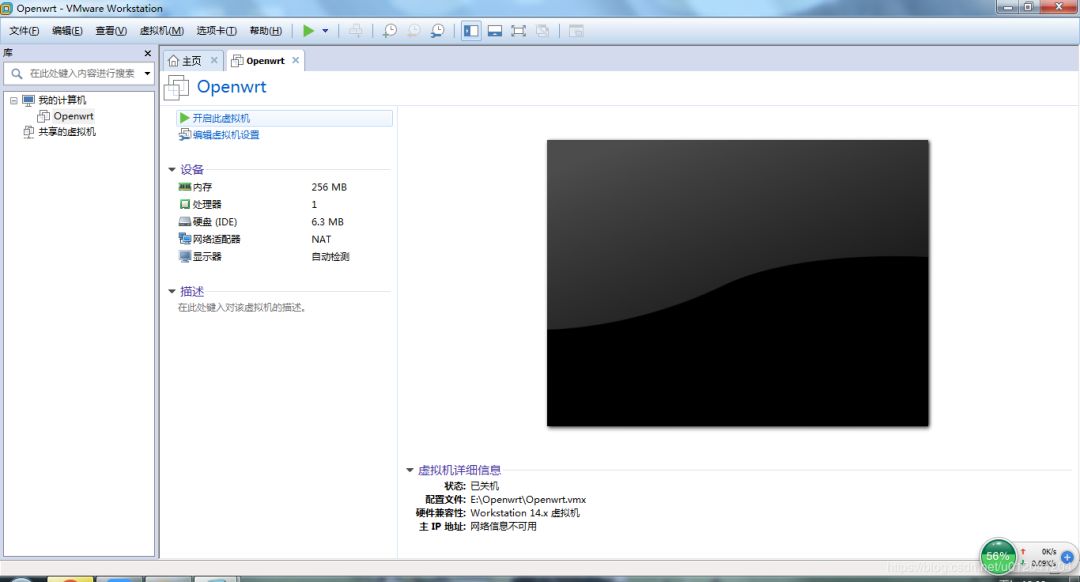
Task: Close the Openwrt tab
Action: (x=295, y=60)
